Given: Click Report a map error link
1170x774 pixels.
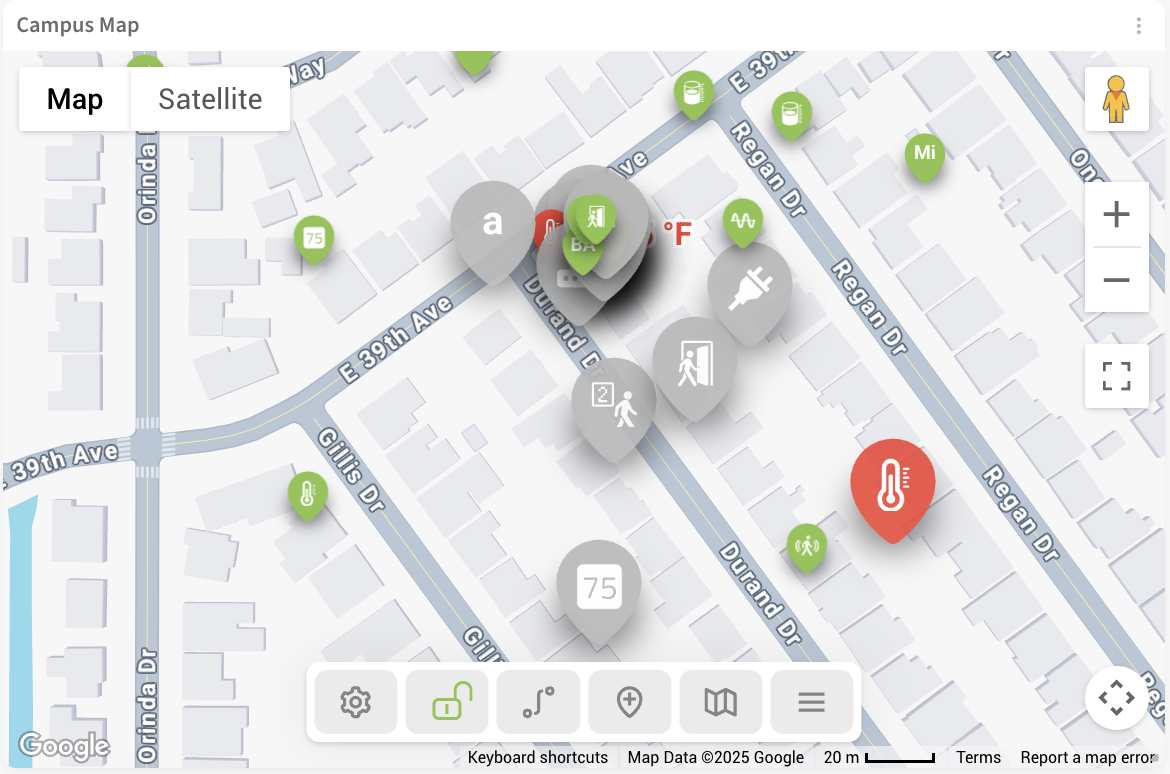Looking at the screenshot, I should click(x=1088, y=758).
